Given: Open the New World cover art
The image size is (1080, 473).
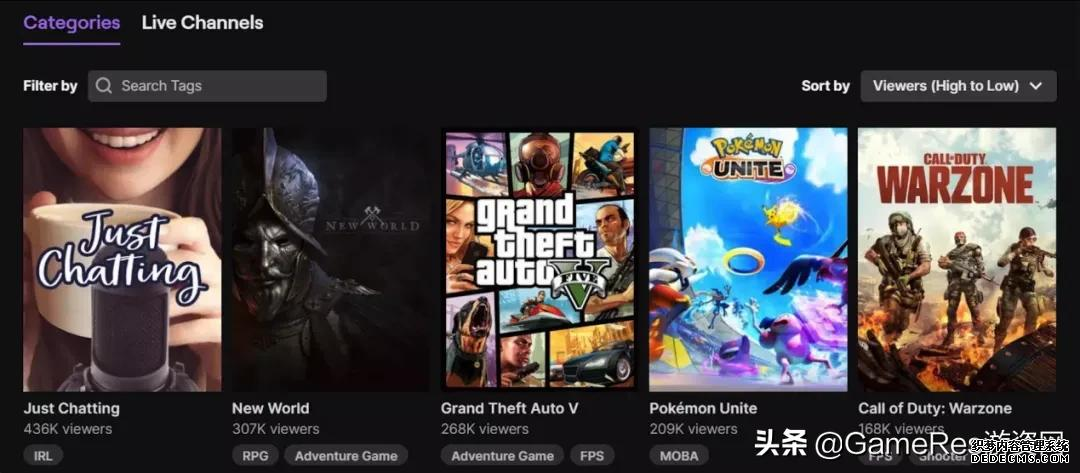Looking at the screenshot, I should [x=331, y=260].
